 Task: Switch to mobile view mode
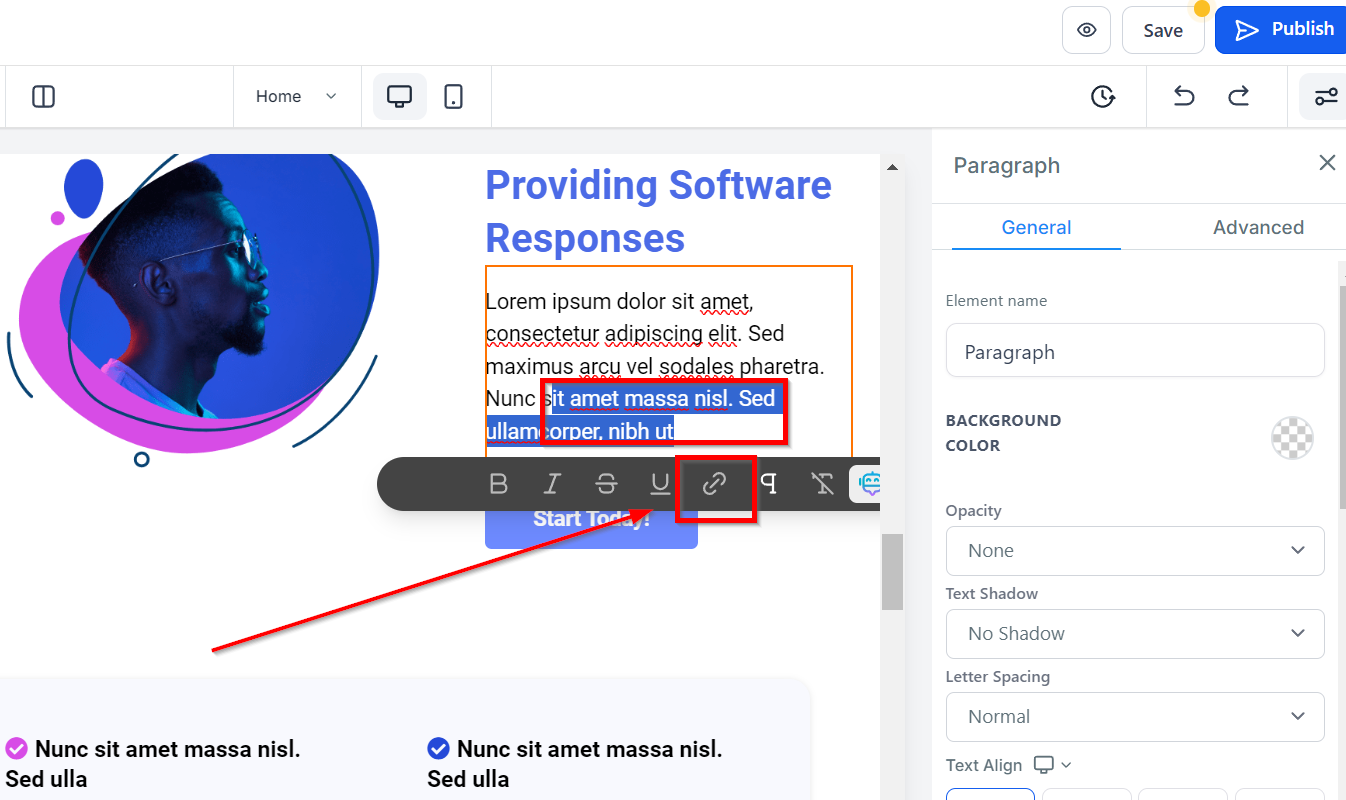[453, 97]
